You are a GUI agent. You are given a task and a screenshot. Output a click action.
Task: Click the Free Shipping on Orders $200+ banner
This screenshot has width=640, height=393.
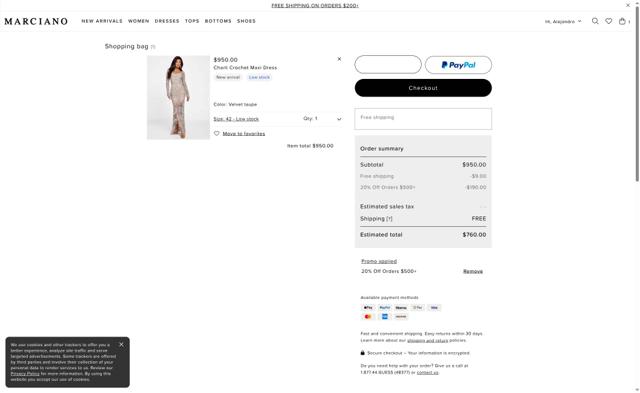(315, 5)
